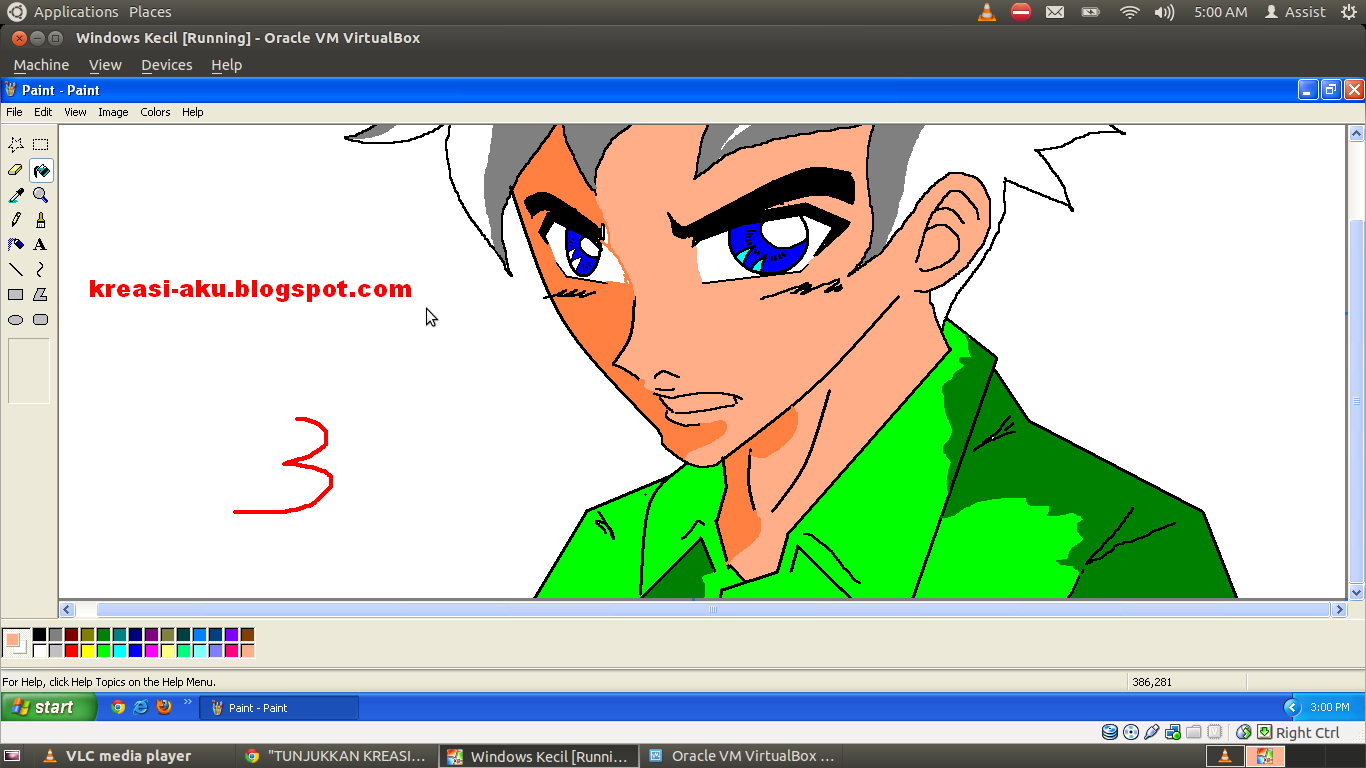Select the Rounded Rectangle tool
The image size is (1366, 768).
point(41,320)
